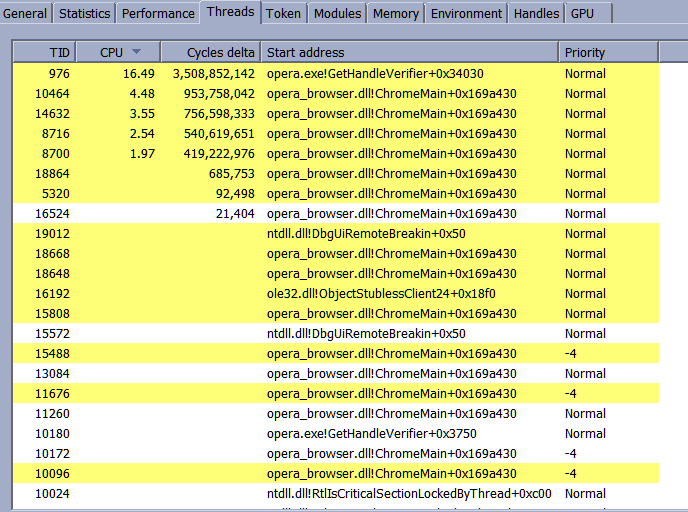Switch to the Handles tab
688x512 pixels.
[x=536, y=14]
